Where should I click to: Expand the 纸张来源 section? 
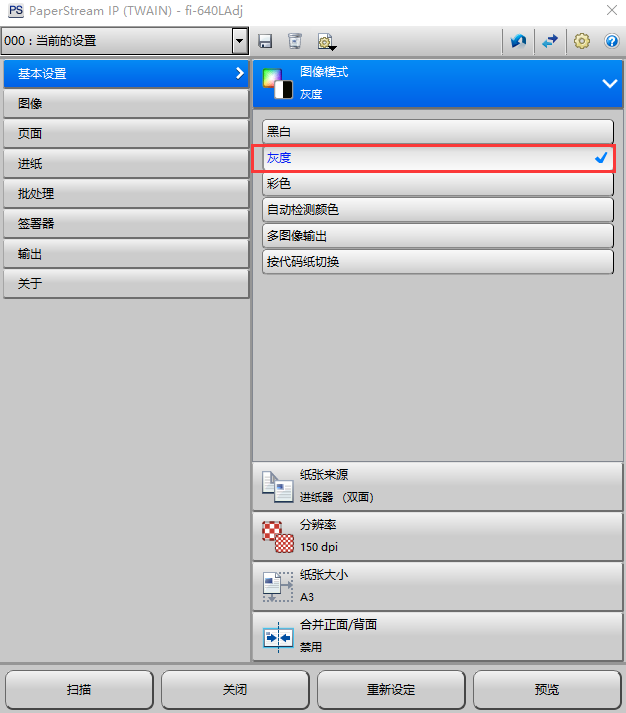coord(437,486)
